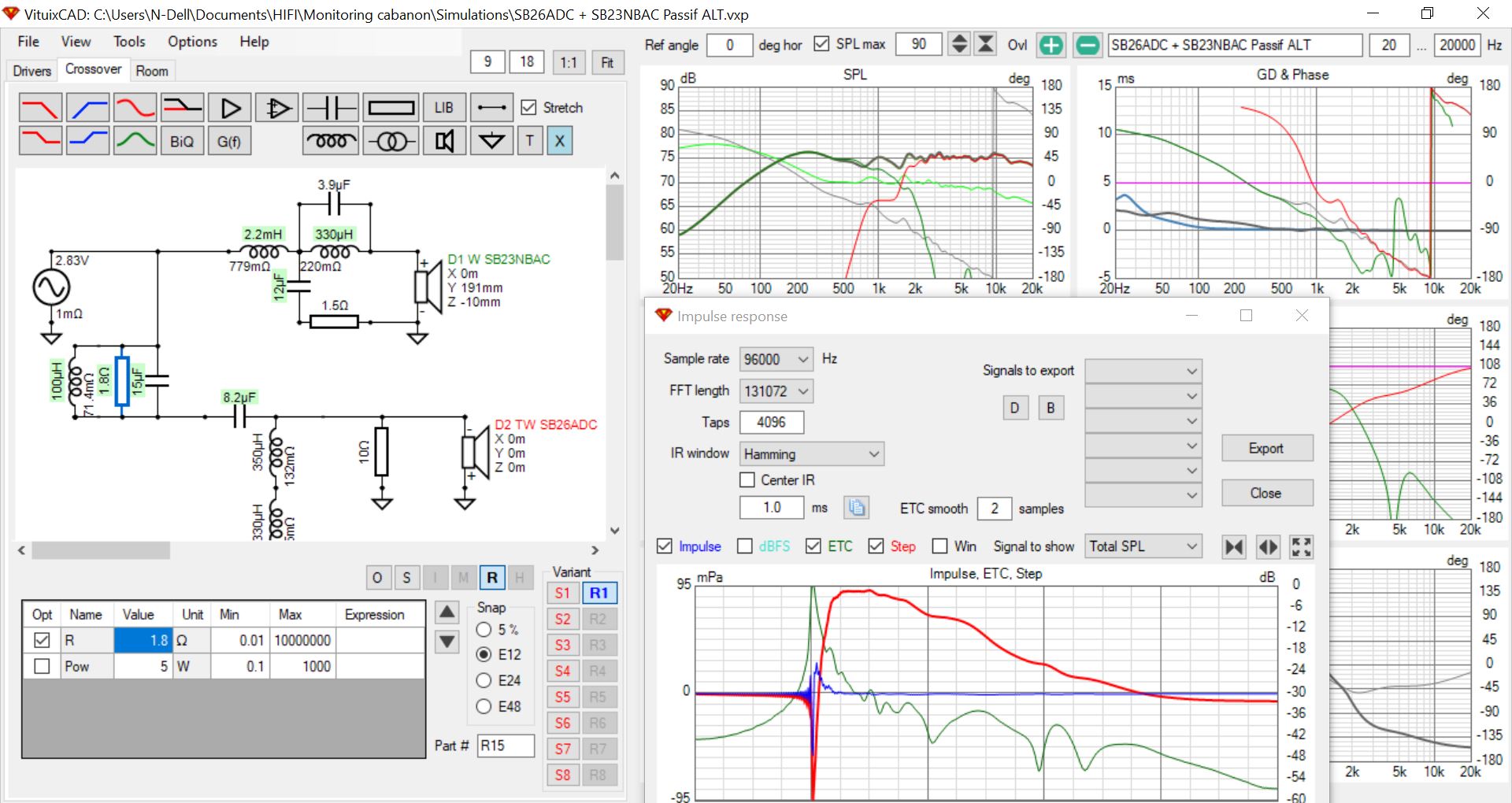1512x803 pixels.
Task: Click the green add overlay button
Action: pos(1051,45)
